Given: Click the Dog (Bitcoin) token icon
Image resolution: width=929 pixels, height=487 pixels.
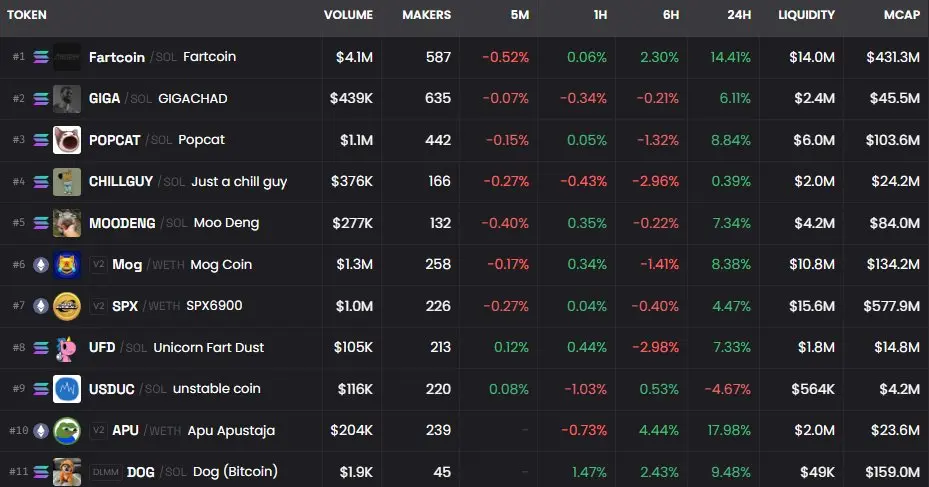Looking at the screenshot, I should (x=67, y=471).
